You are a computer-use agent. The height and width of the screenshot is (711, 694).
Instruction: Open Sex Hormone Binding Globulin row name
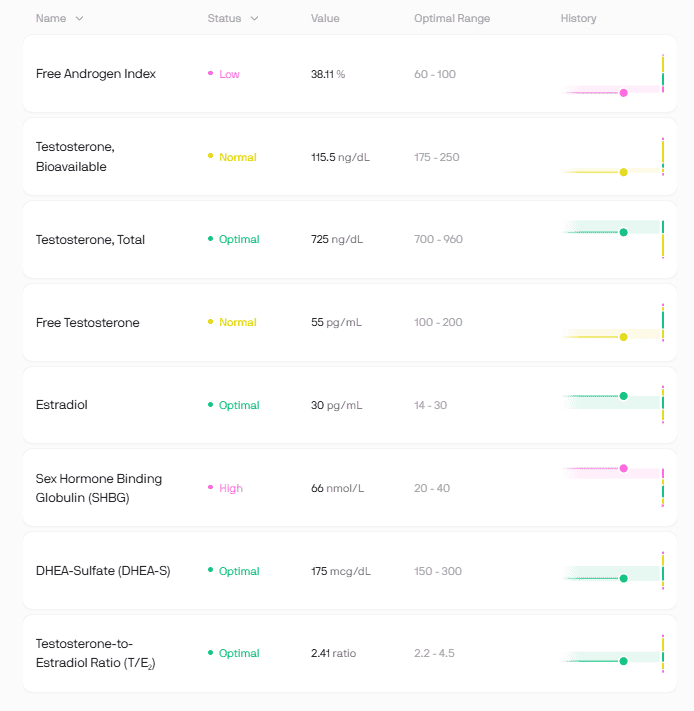pos(98,488)
